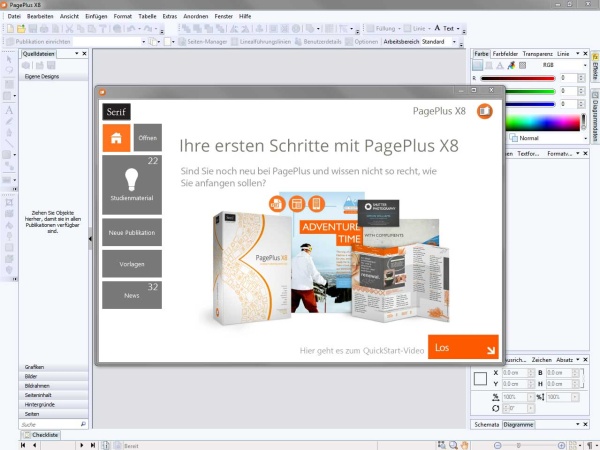Click the News tile
Image resolution: width=600 pixels, height=450 pixels.
[x=132, y=295]
